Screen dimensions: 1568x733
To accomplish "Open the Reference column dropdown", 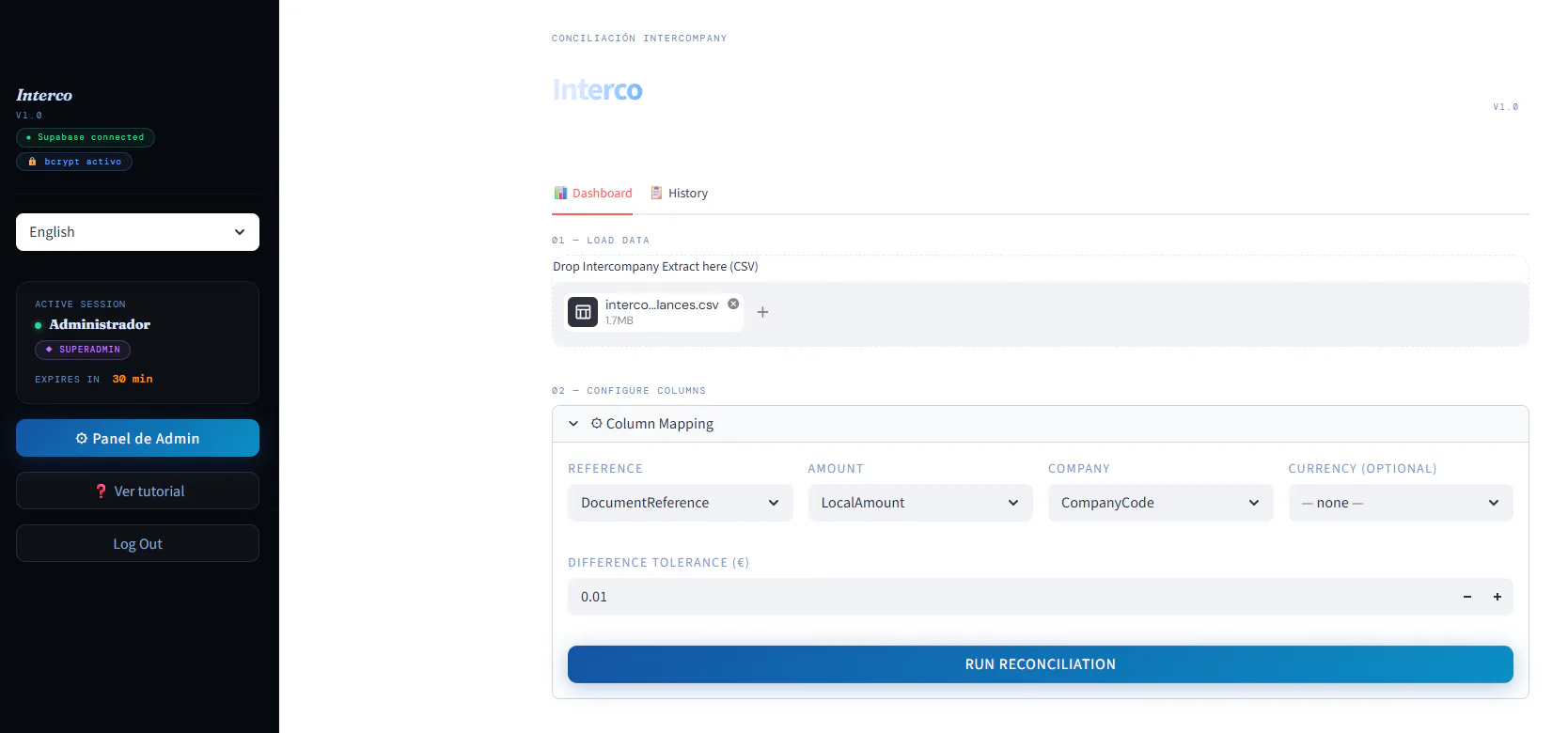I will (x=681, y=503).
